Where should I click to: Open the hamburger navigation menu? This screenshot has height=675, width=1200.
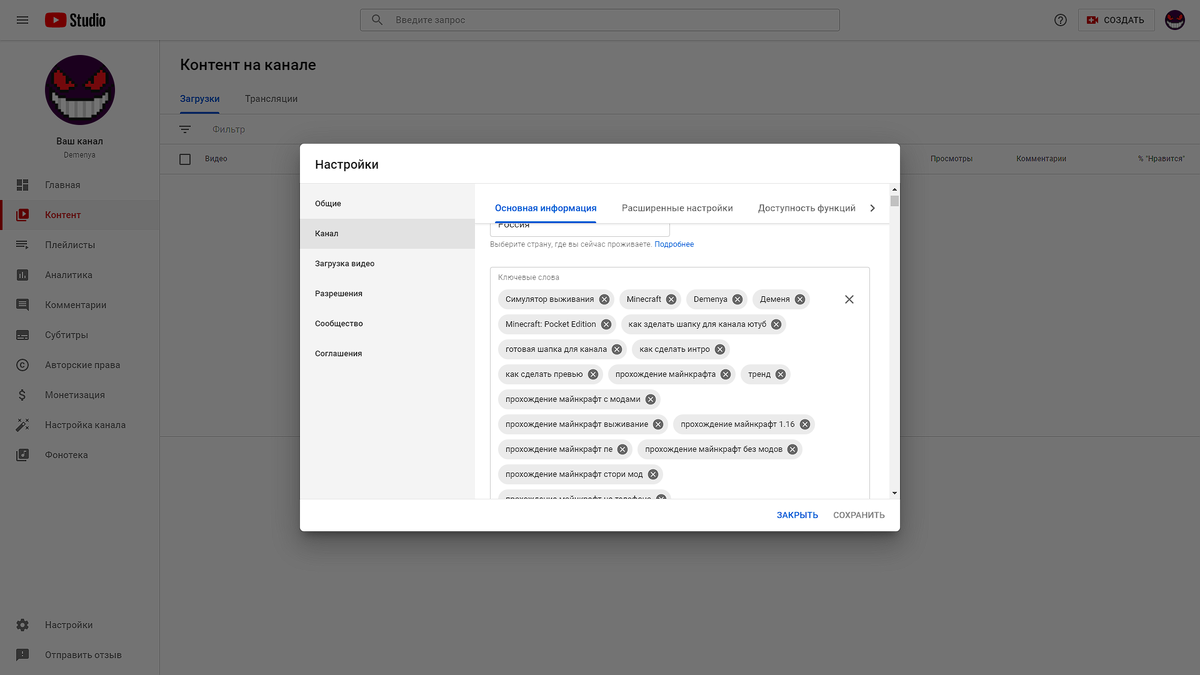[x=22, y=20]
